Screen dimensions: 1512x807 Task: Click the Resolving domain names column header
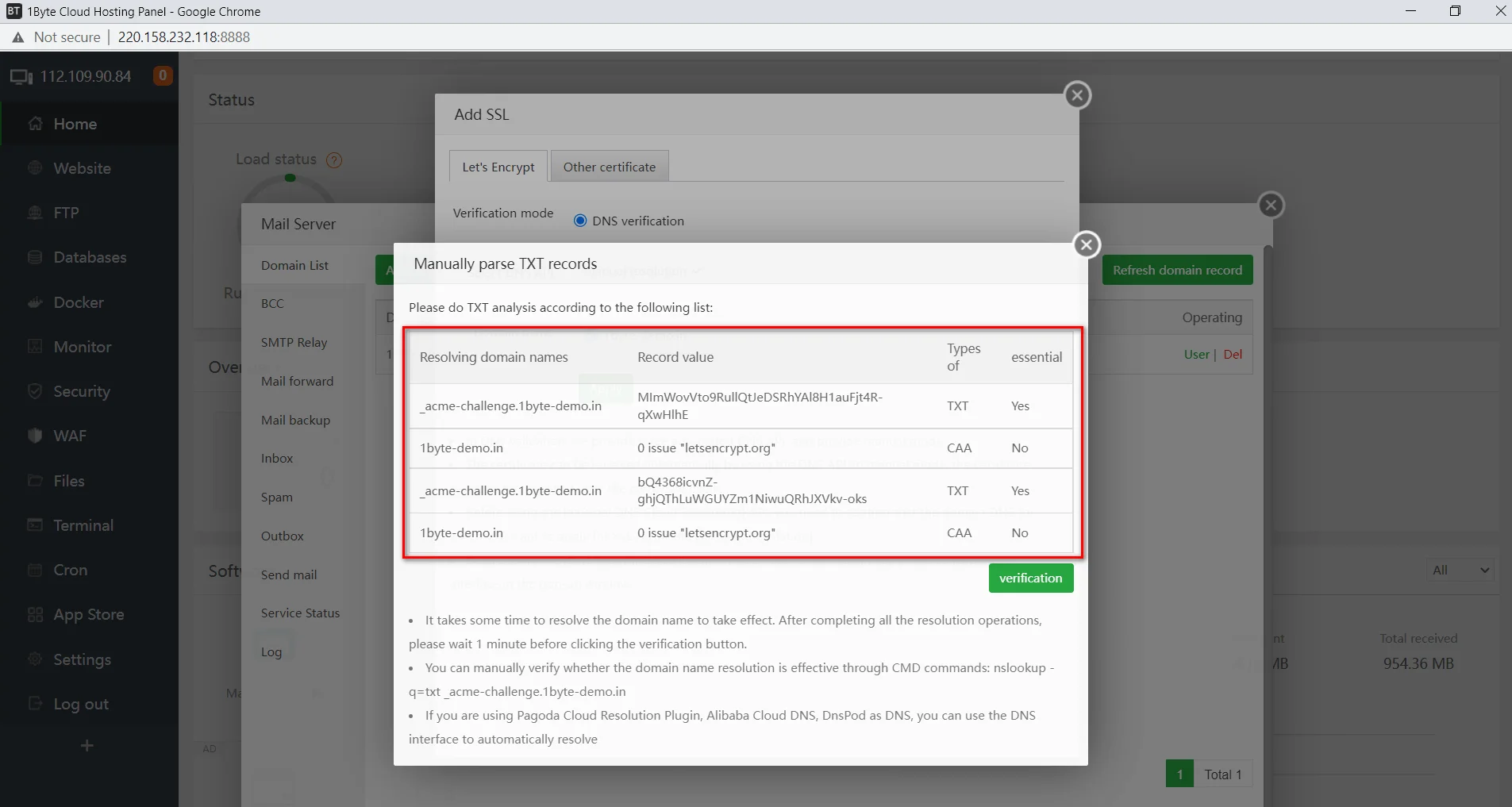[x=494, y=357]
